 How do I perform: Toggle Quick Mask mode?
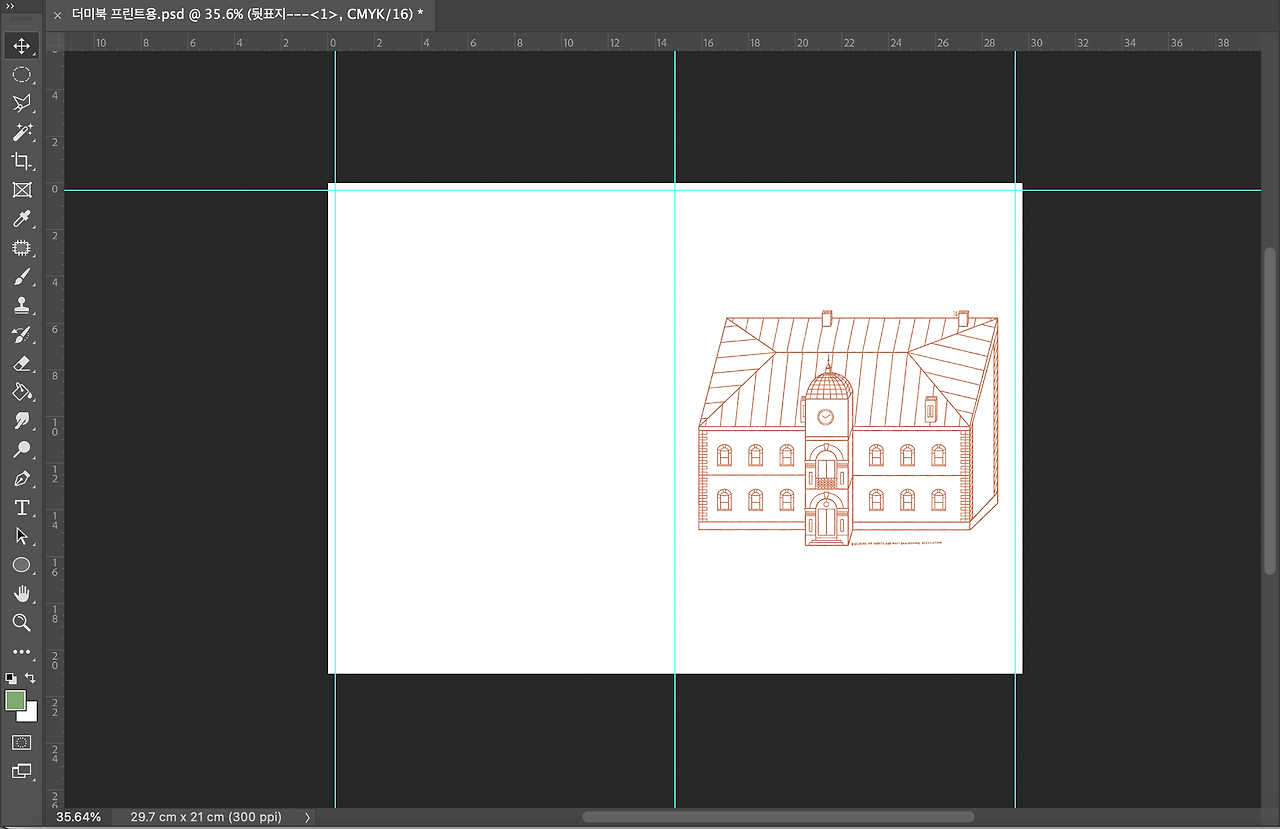21,742
